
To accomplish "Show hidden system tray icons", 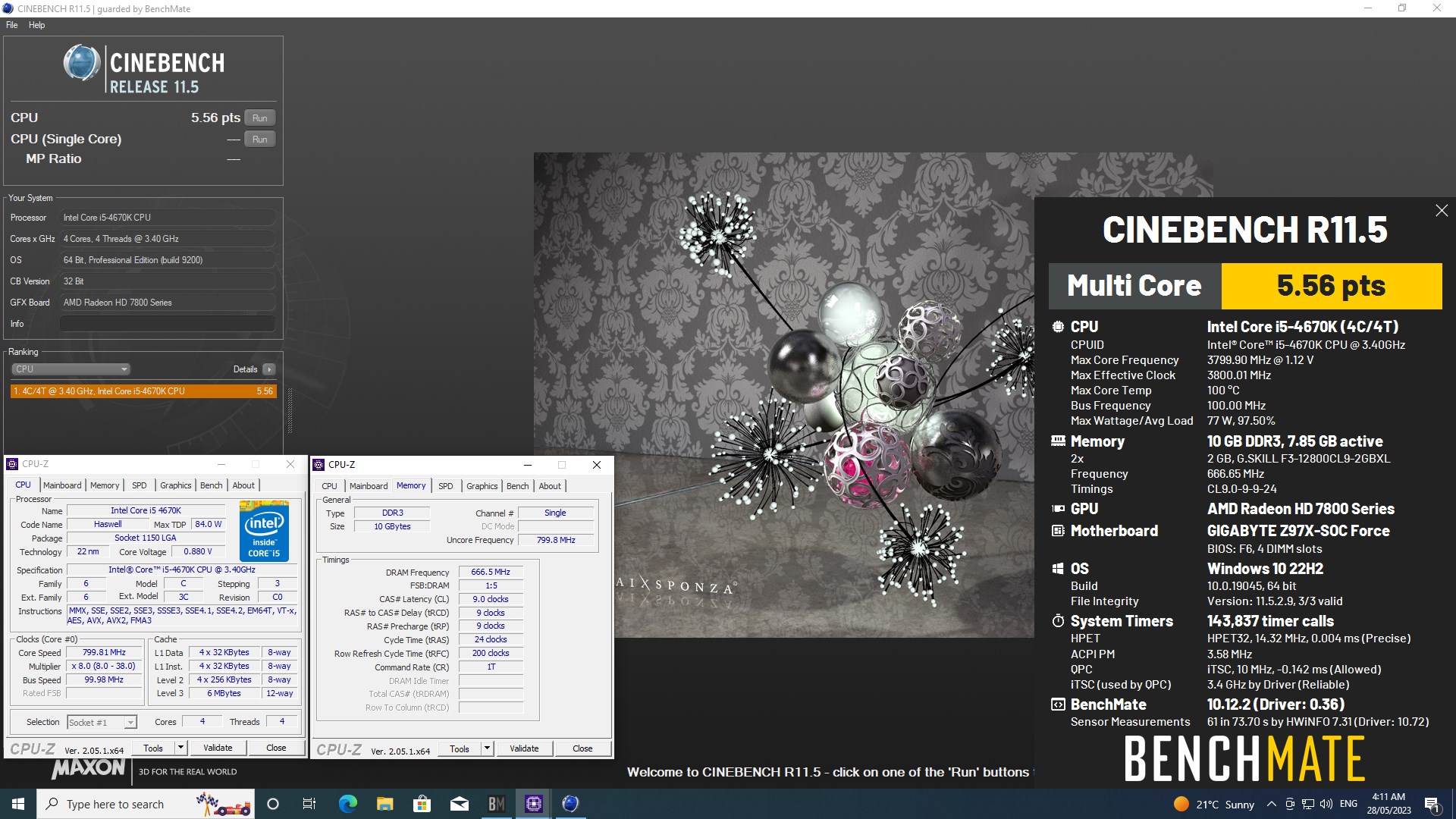I will tap(1271, 804).
